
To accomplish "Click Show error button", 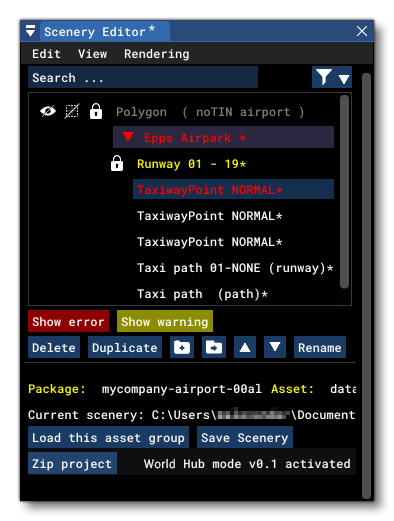I will click(x=68, y=321).
